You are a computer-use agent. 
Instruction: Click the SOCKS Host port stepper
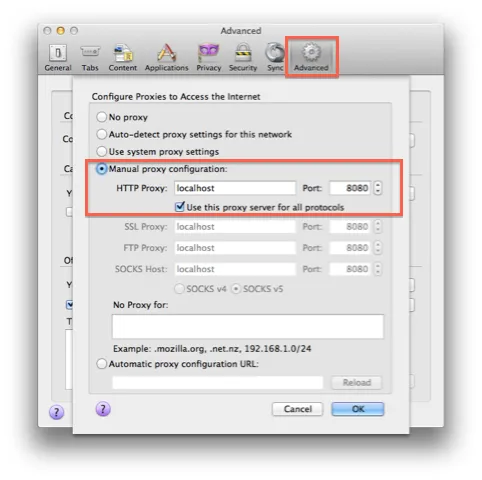coord(378,269)
